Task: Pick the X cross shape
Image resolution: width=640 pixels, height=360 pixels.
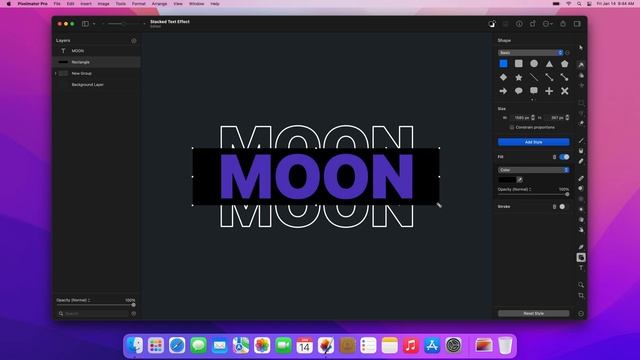Action: click(x=564, y=91)
